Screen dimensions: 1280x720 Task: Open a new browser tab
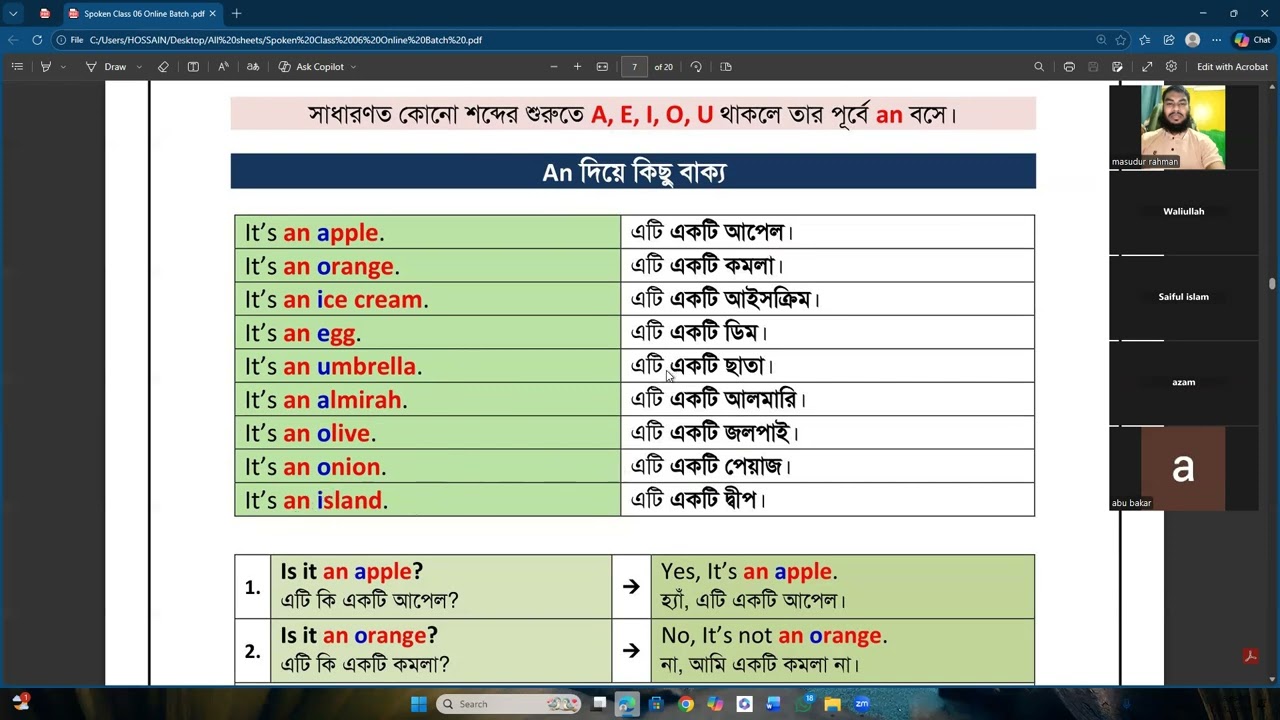click(x=236, y=14)
